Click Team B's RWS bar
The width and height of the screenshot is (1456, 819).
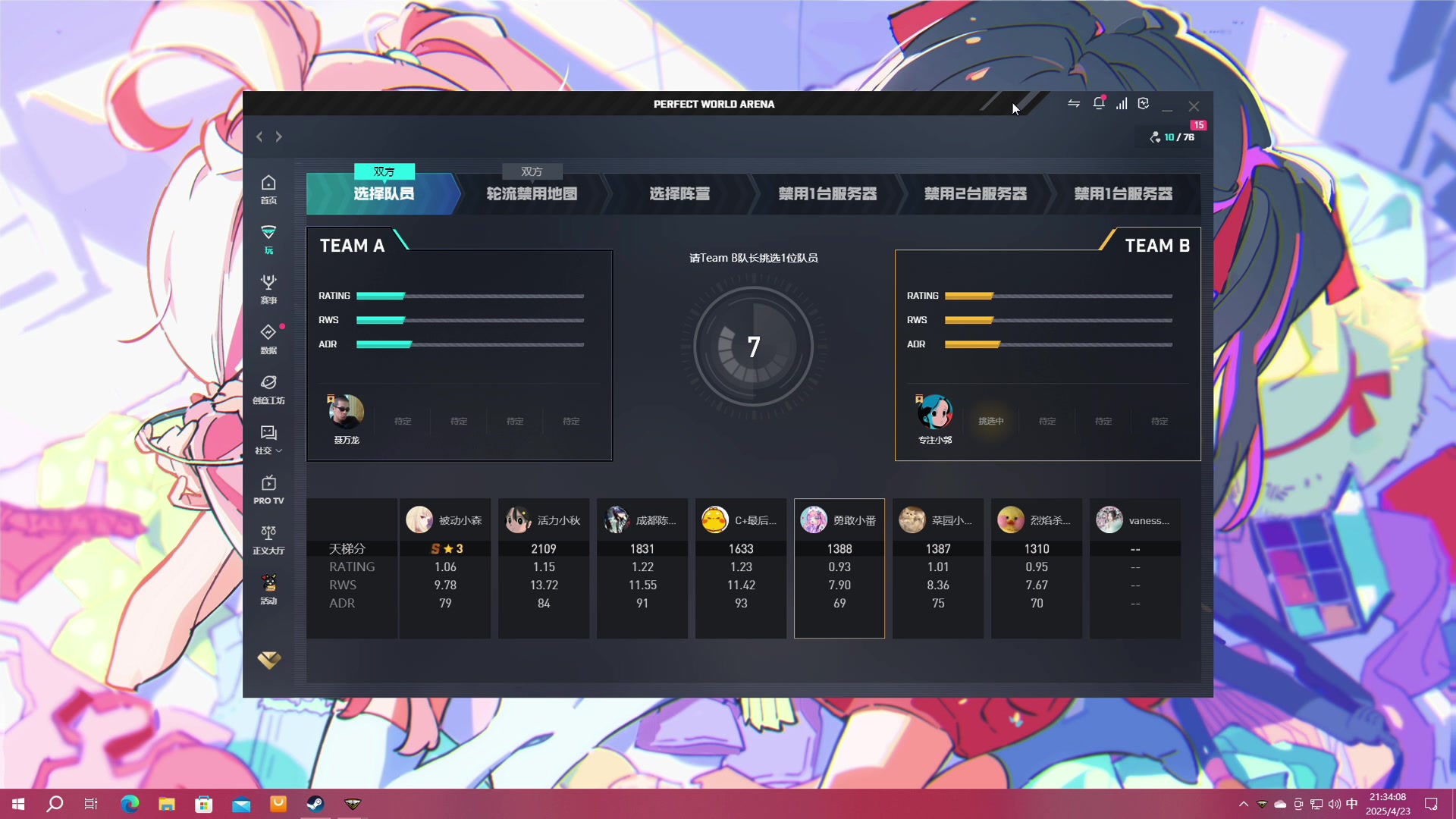coord(1059,320)
